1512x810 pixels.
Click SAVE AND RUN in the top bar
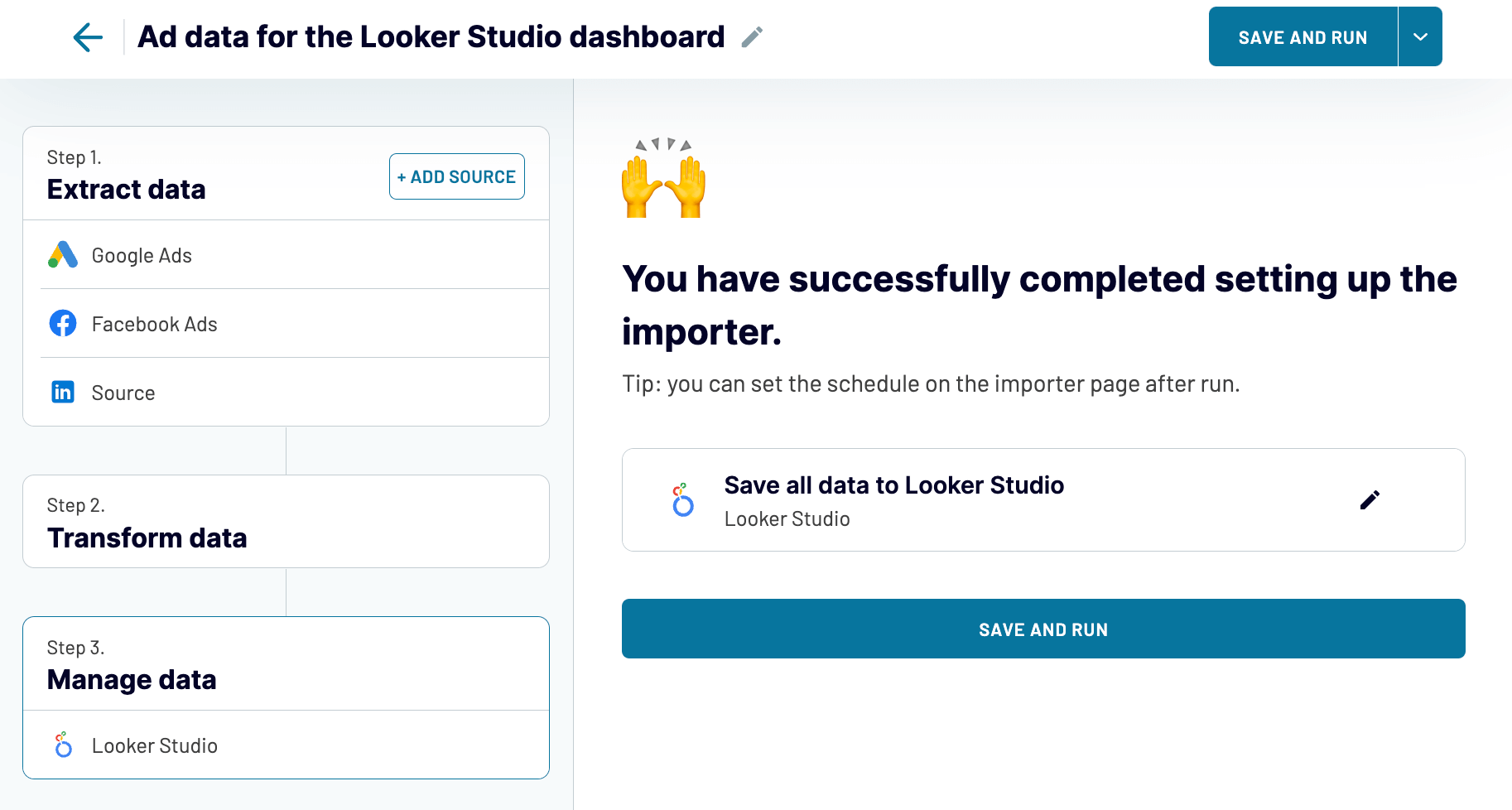[1302, 36]
